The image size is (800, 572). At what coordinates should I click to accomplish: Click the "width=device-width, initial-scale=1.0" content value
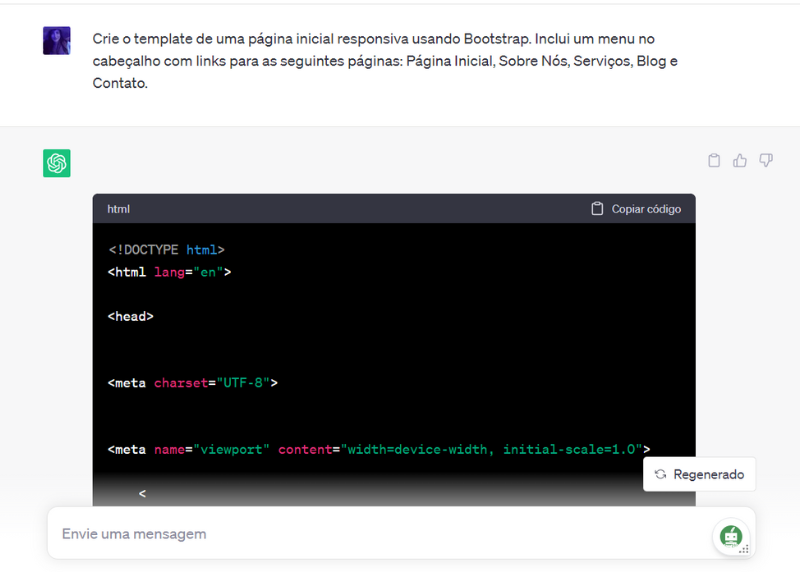(x=493, y=449)
